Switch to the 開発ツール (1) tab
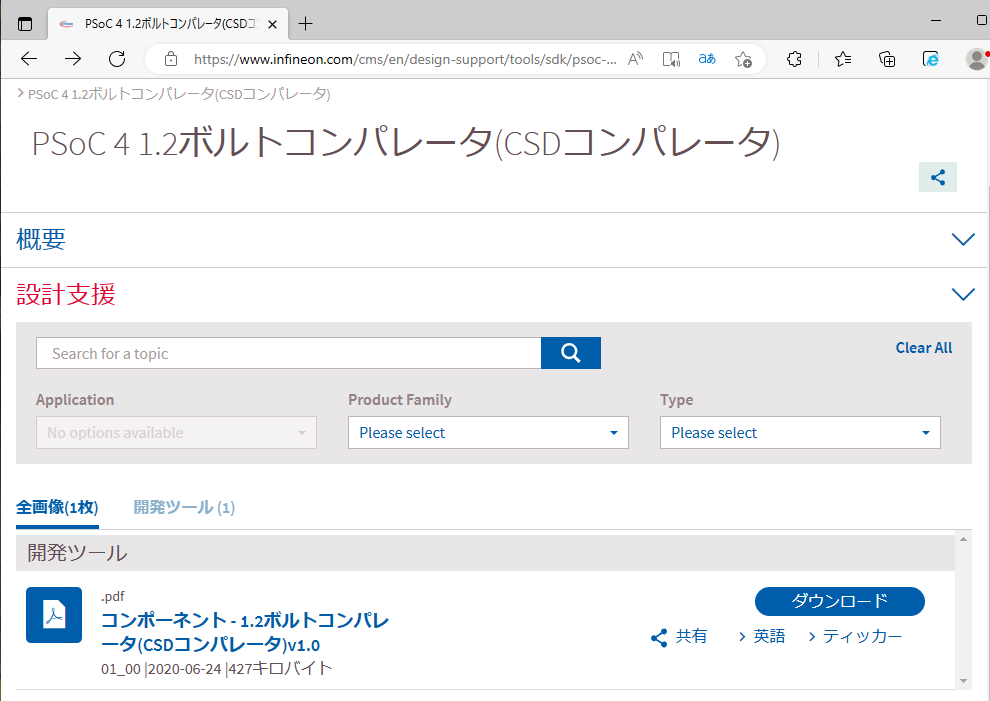990x701 pixels. (184, 508)
